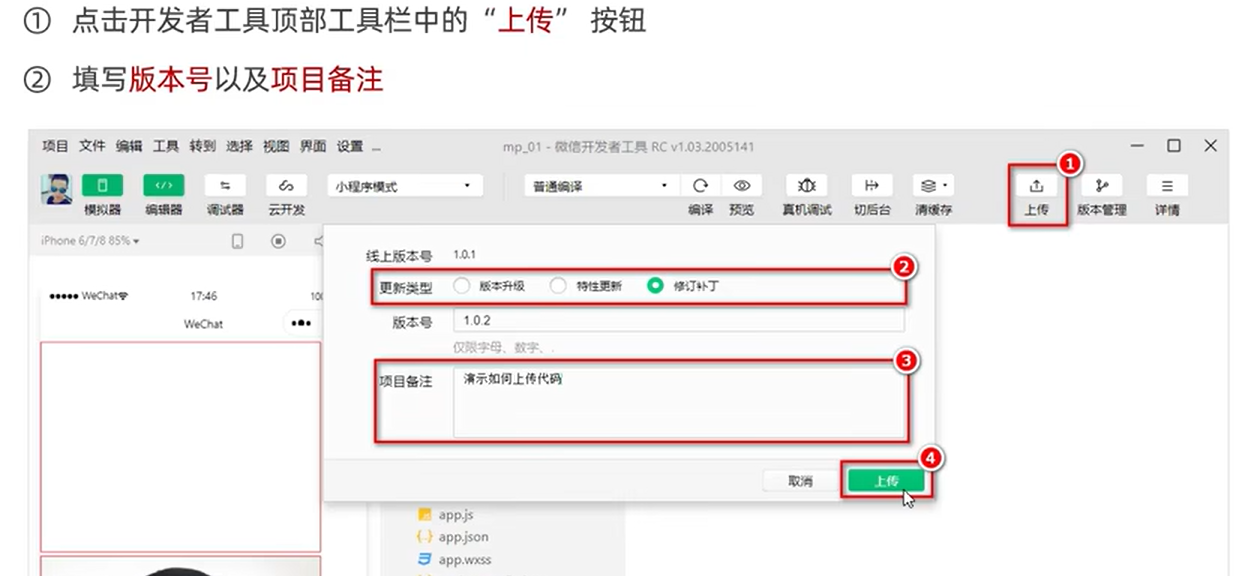
Task: Select 特性更新 update type radio
Action: 558,286
